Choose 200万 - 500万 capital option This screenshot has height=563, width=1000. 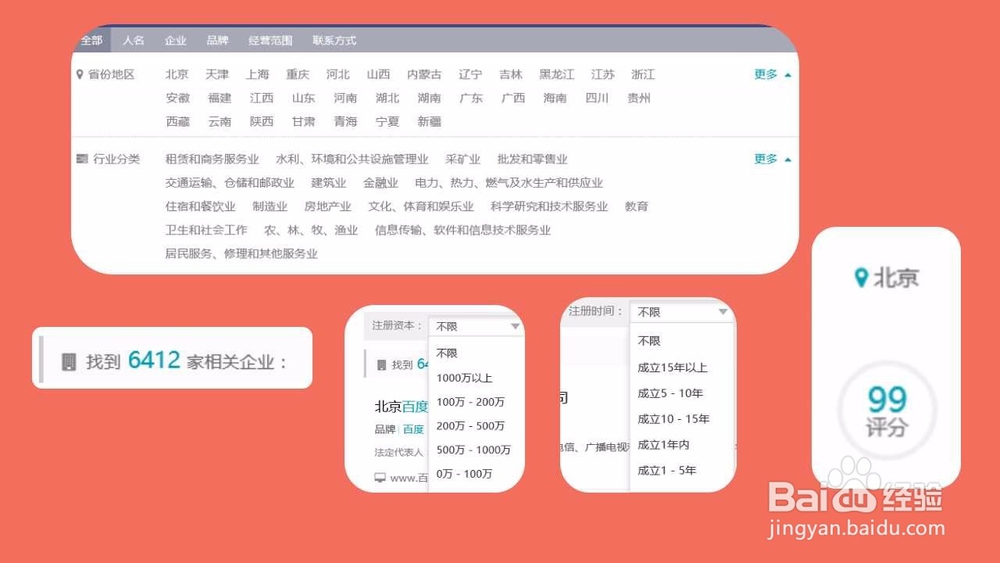[471, 426]
